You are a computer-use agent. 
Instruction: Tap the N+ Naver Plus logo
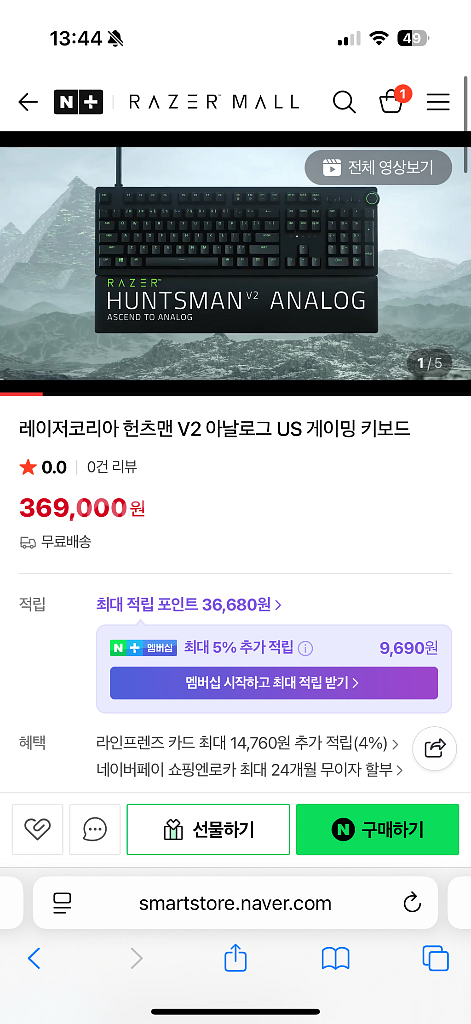pos(78,102)
